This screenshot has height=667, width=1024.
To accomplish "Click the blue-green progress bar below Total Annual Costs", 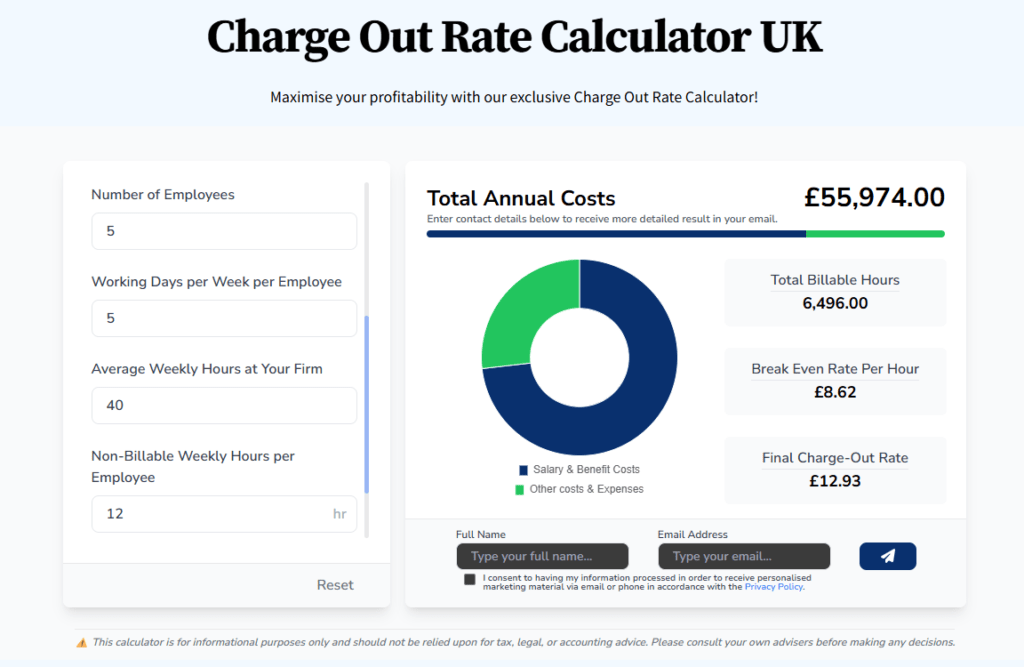I will [685, 234].
